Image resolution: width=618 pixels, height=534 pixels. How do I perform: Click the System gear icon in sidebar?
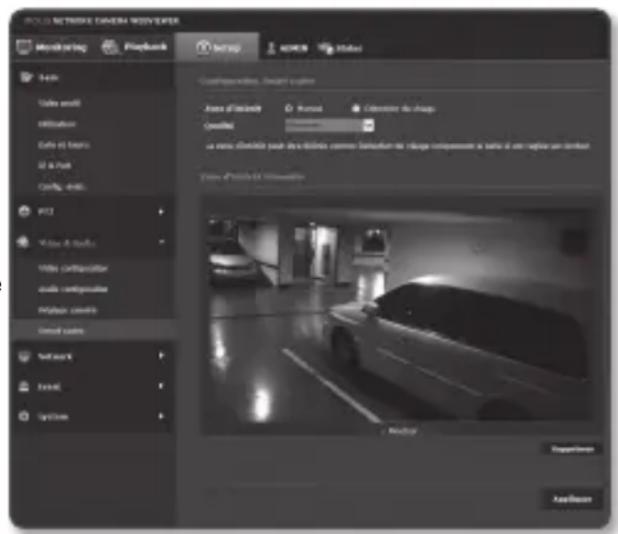click(x=25, y=415)
